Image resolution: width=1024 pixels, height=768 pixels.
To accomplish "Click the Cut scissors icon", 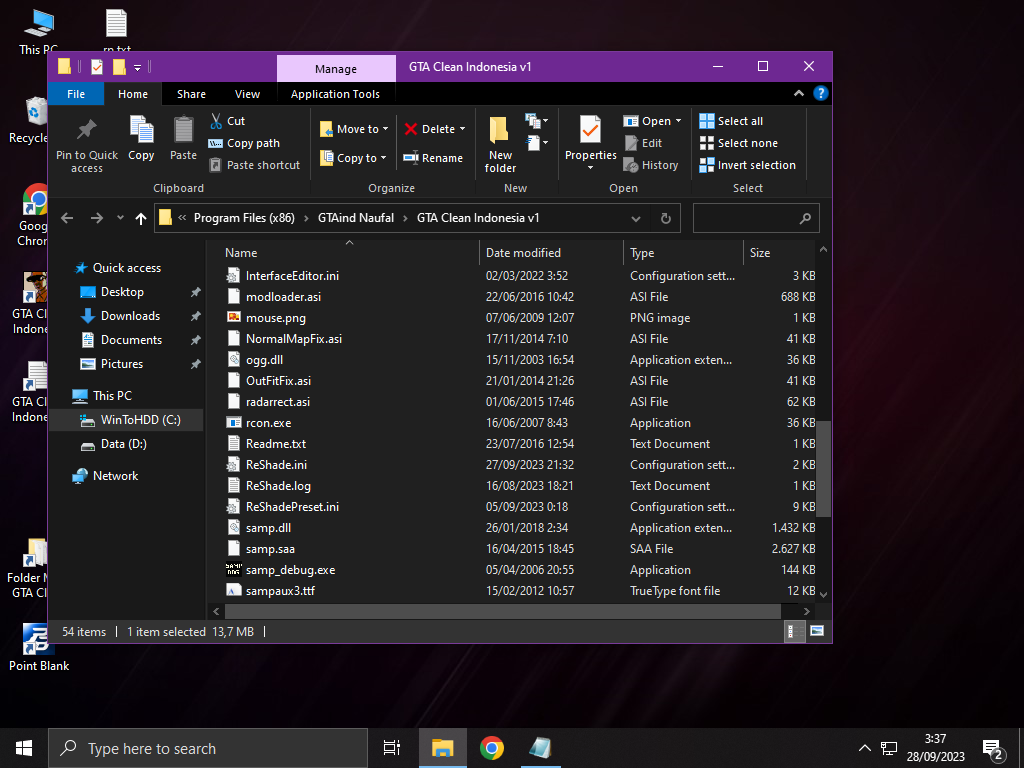I will coord(216,121).
